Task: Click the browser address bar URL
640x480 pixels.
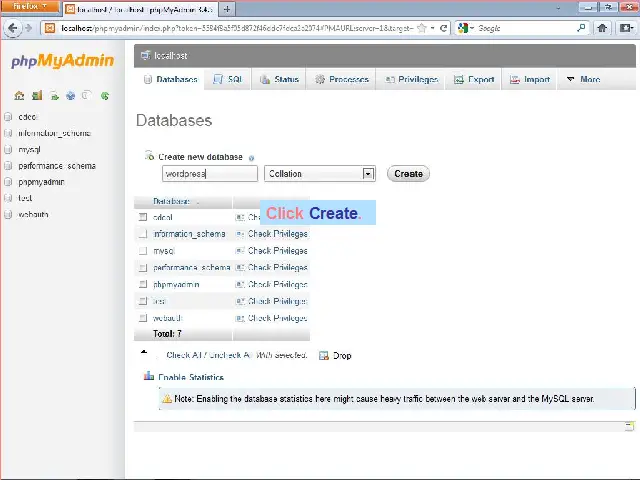Action: pos(237,28)
